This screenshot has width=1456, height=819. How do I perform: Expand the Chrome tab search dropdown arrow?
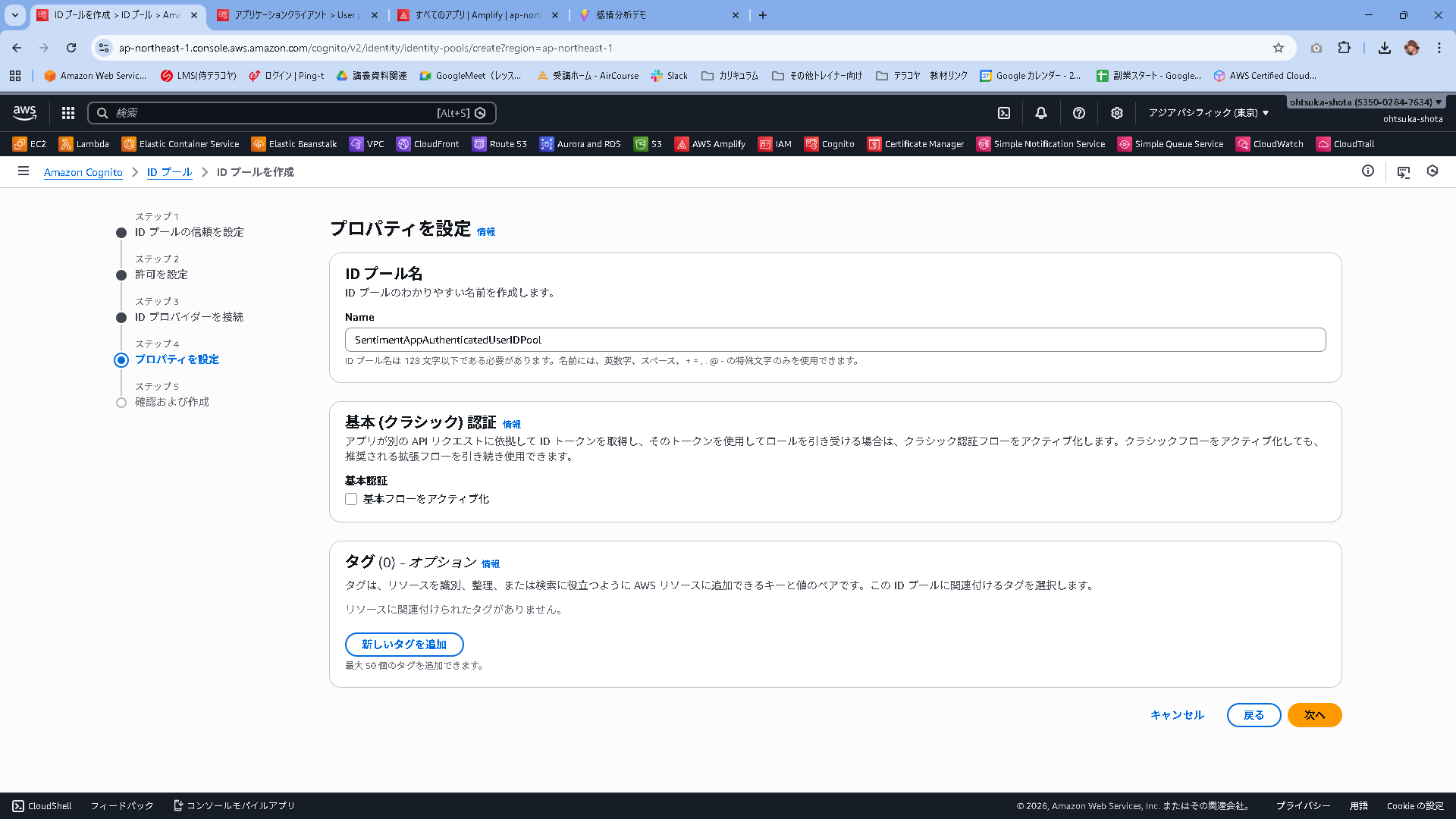point(15,15)
